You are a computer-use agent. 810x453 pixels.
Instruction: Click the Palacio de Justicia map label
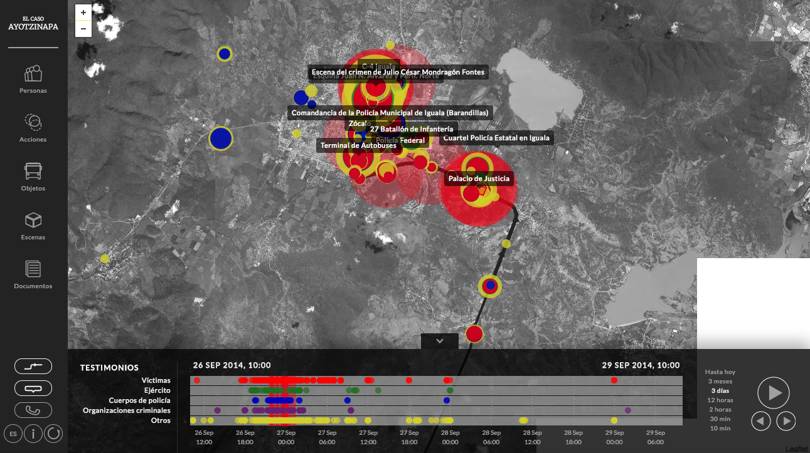point(479,178)
